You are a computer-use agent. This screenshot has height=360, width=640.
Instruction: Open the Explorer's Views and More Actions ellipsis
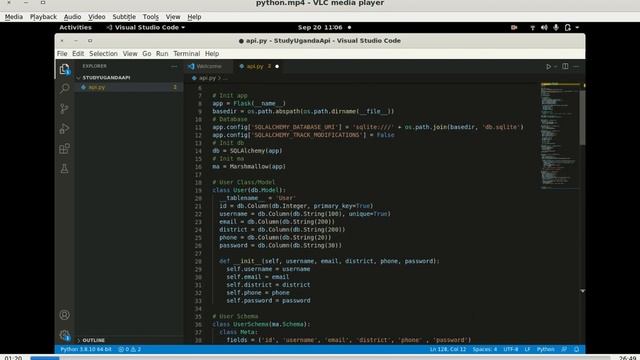(x=174, y=66)
